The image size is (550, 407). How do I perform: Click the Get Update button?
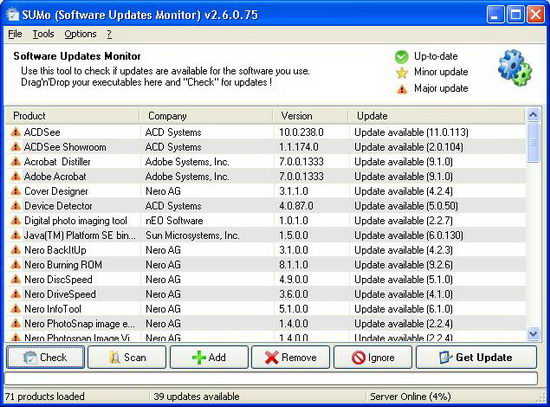tap(476, 357)
